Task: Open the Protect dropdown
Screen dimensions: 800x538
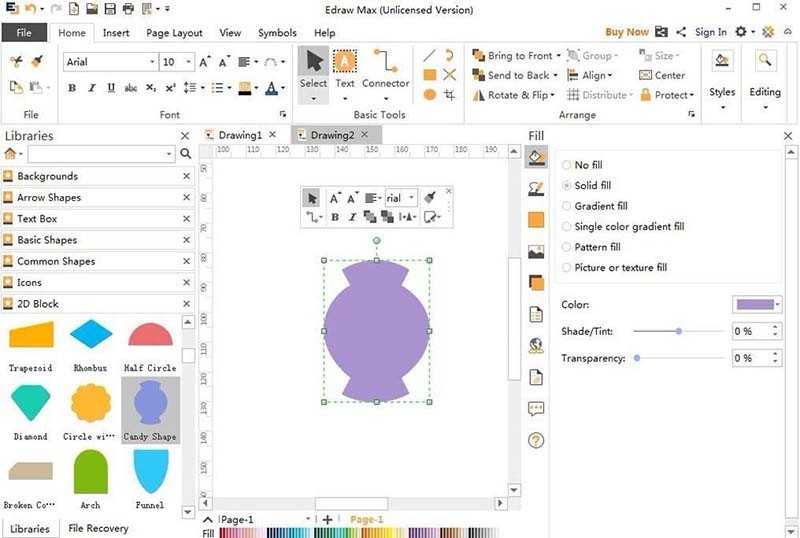Action: pyautogui.click(x=667, y=95)
